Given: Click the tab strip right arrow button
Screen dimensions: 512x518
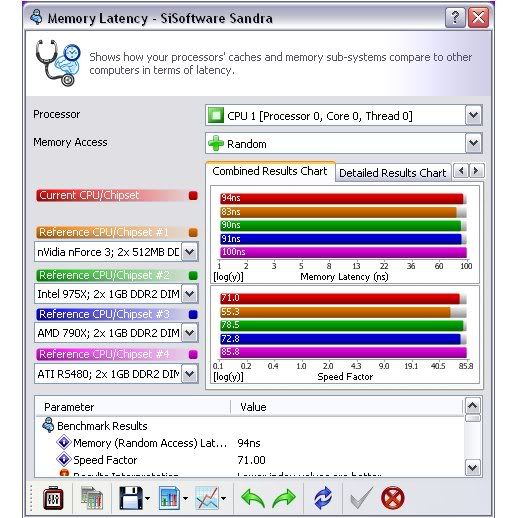Looking at the screenshot, I should pyautogui.click(x=476, y=171).
